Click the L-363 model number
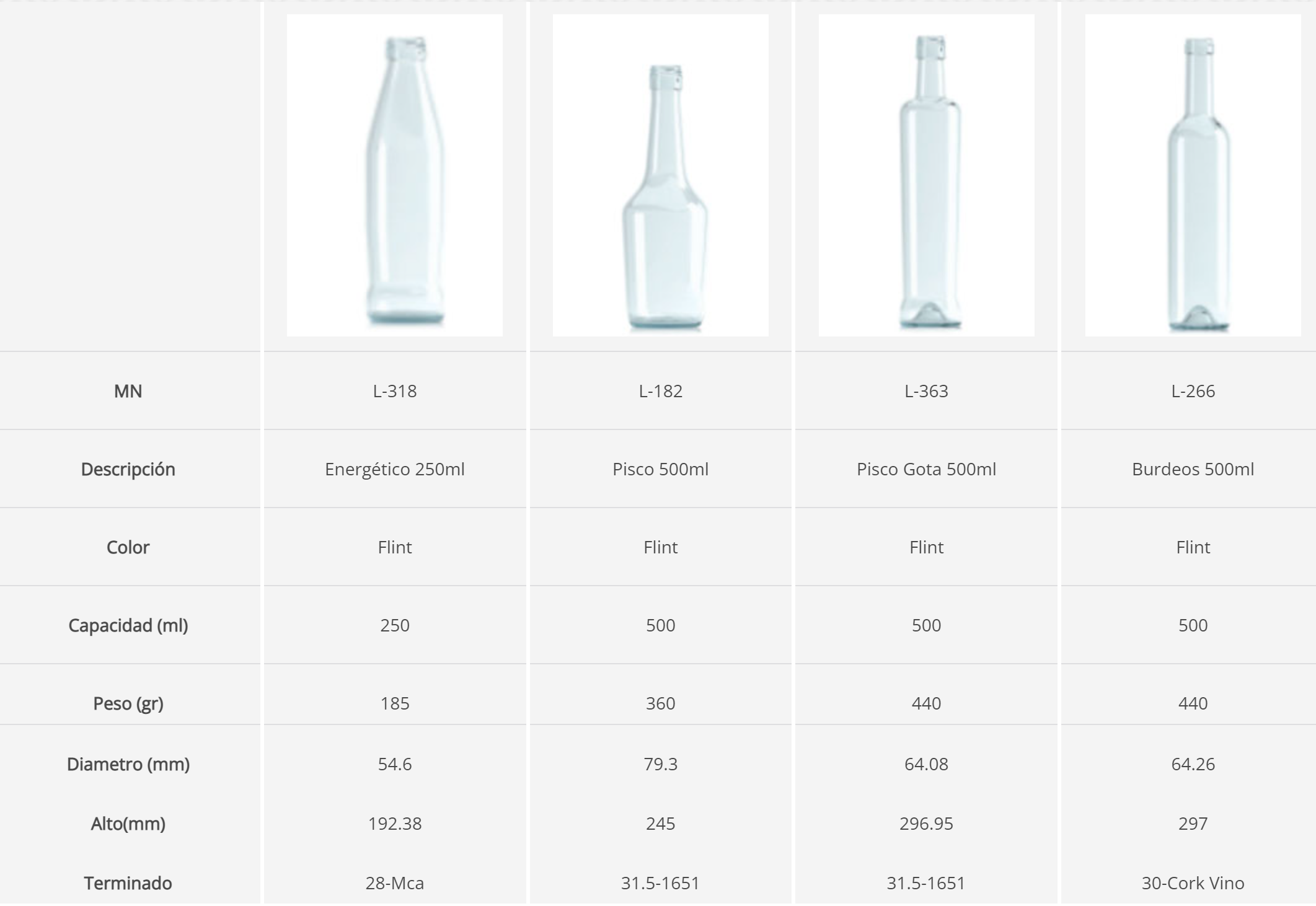 tap(926, 391)
